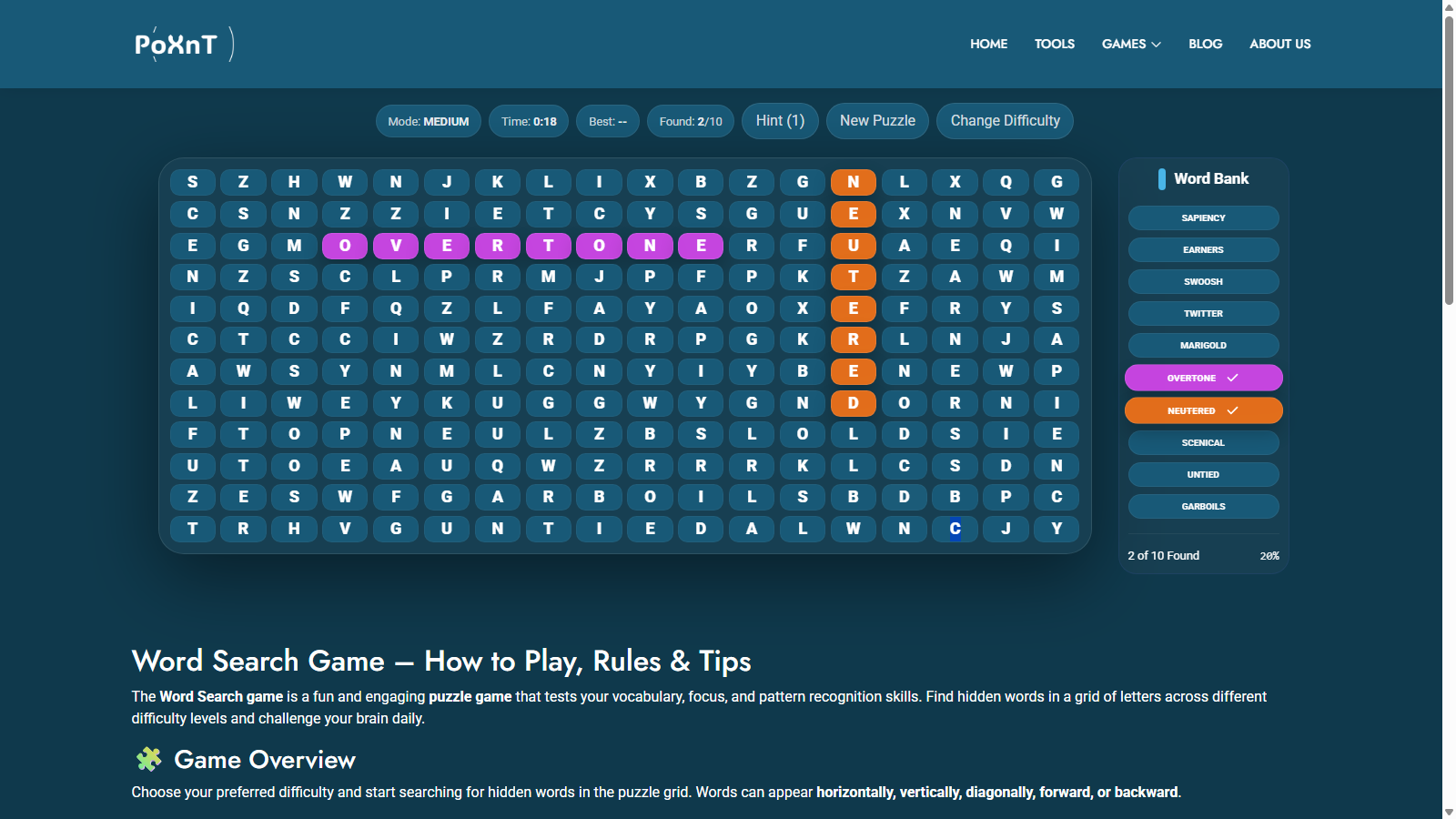
Task: Click the highlighted C letter in bottom row
Action: pyautogui.click(x=955, y=529)
